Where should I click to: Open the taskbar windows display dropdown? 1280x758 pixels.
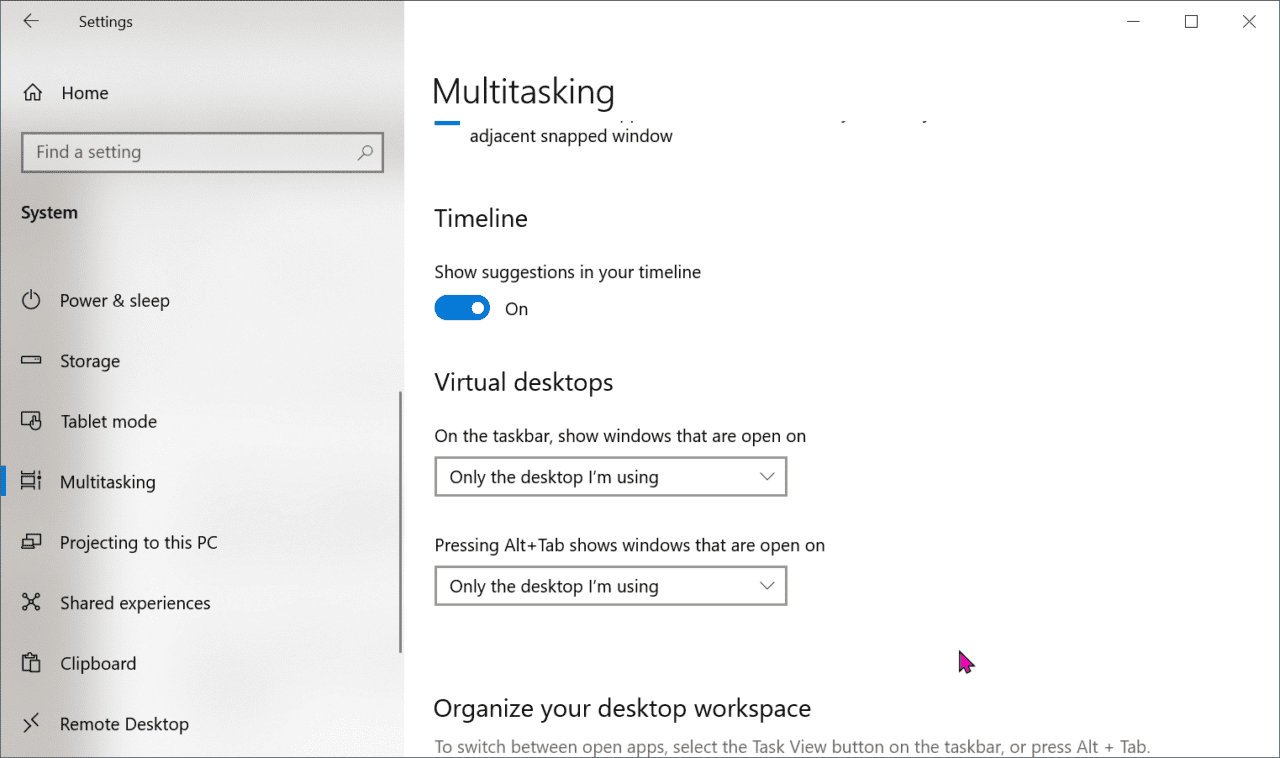610,477
